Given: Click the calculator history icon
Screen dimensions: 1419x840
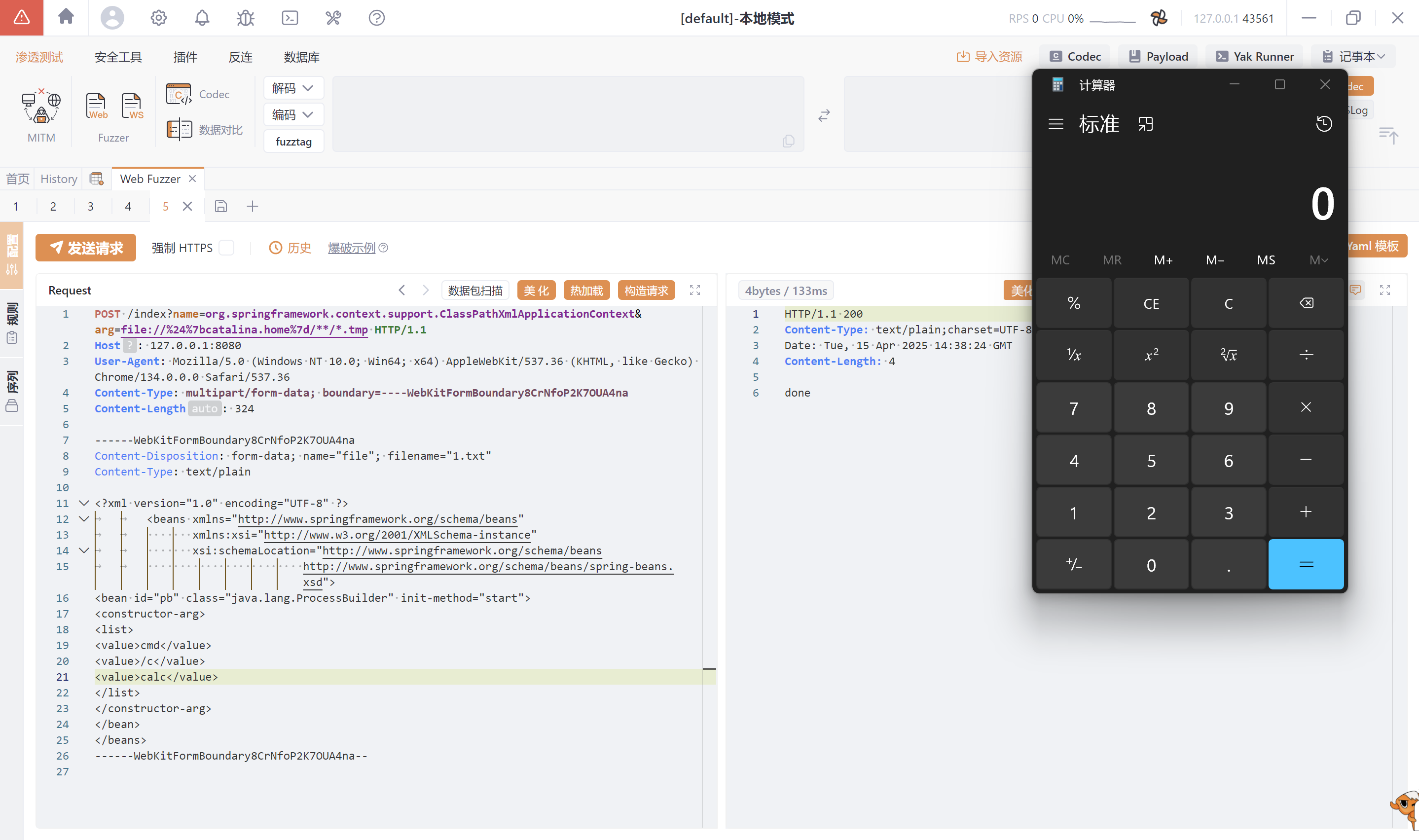Looking at the screenshot, I should pyautogui.click(x=1323, y=123).
